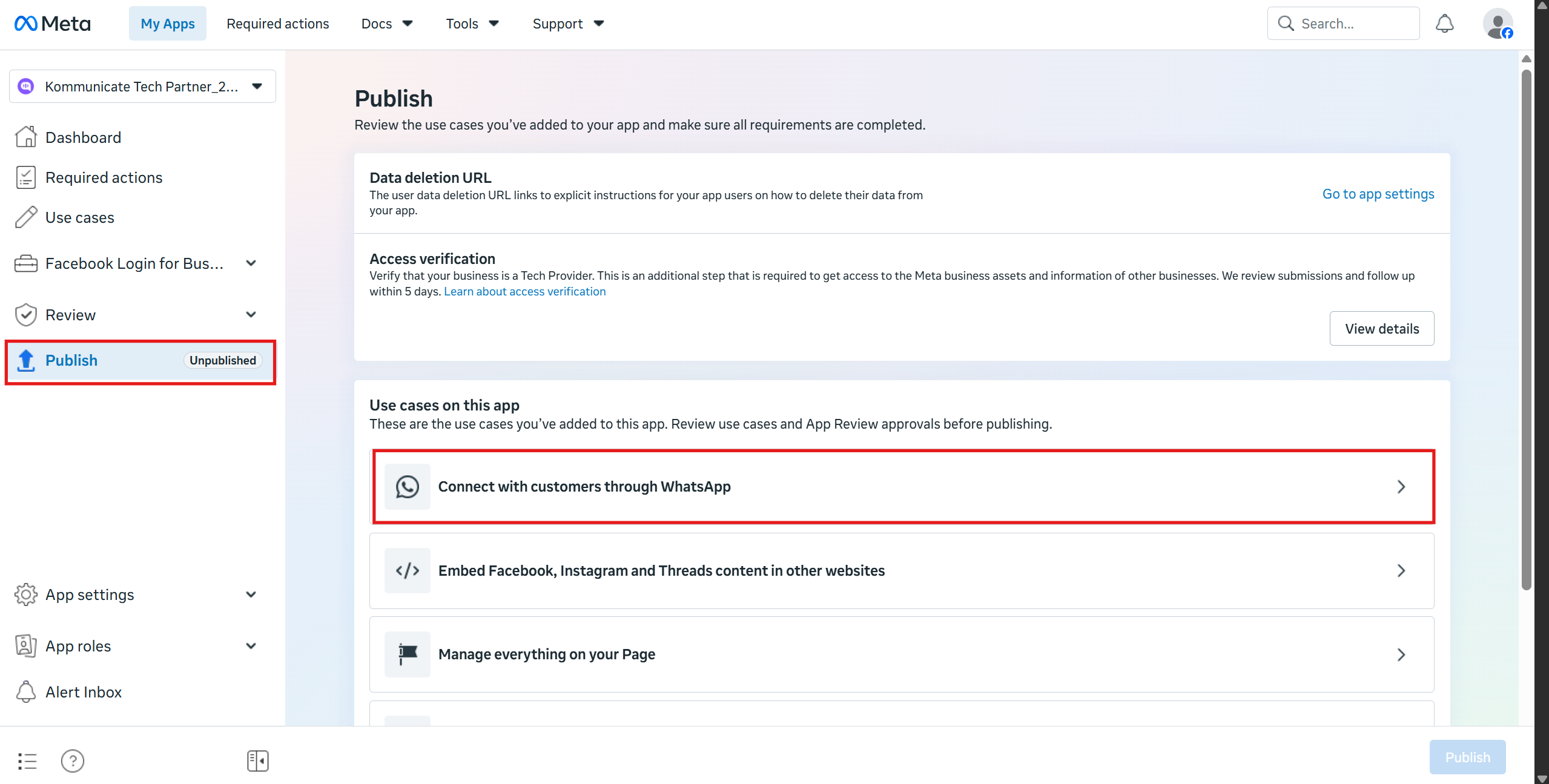1549x784 pixels.
Task: Expand Facebook Login for Business section
Action: click(251, 263)
